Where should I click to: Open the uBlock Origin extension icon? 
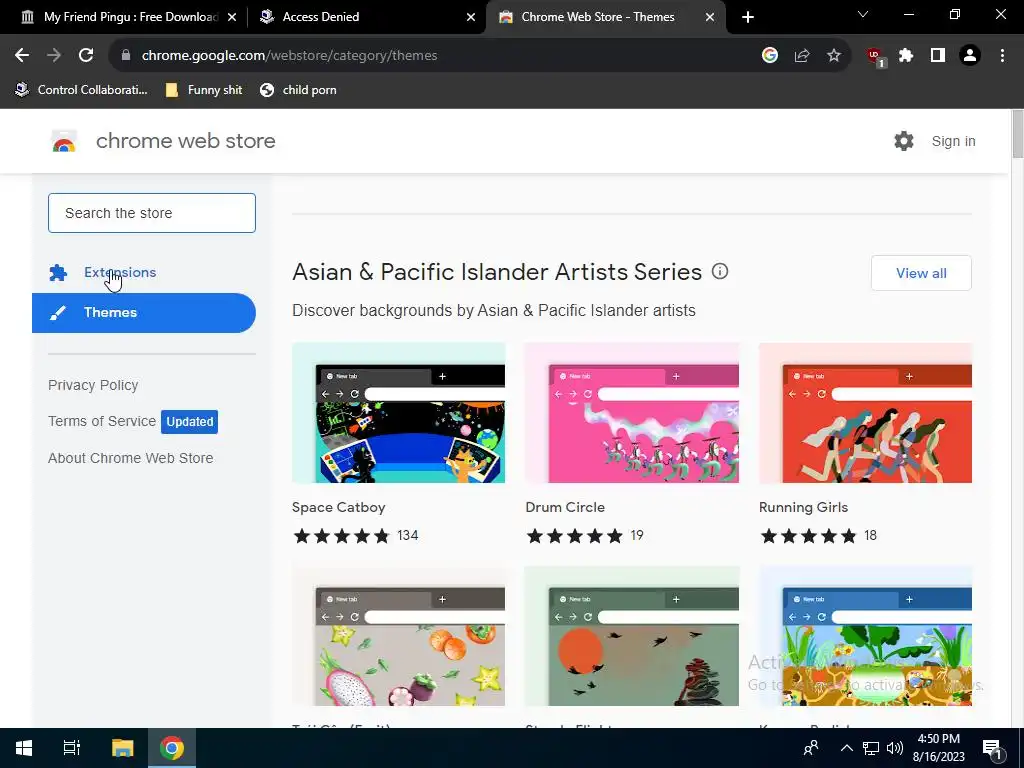point(875,57)
